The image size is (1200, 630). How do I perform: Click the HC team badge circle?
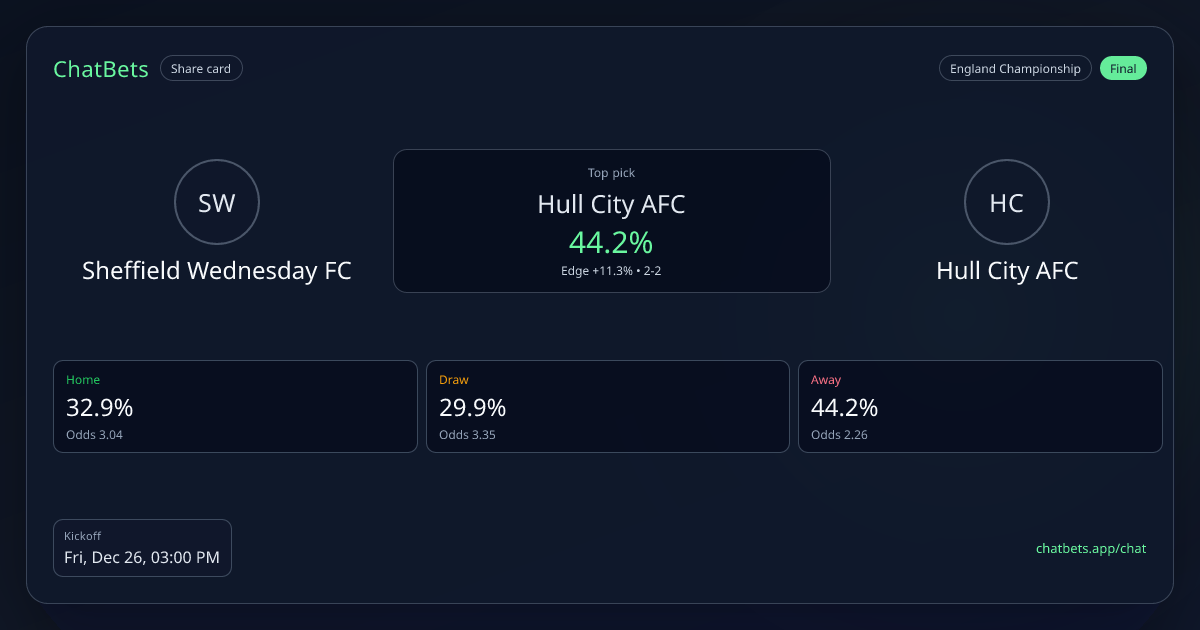coord(1006,203)
